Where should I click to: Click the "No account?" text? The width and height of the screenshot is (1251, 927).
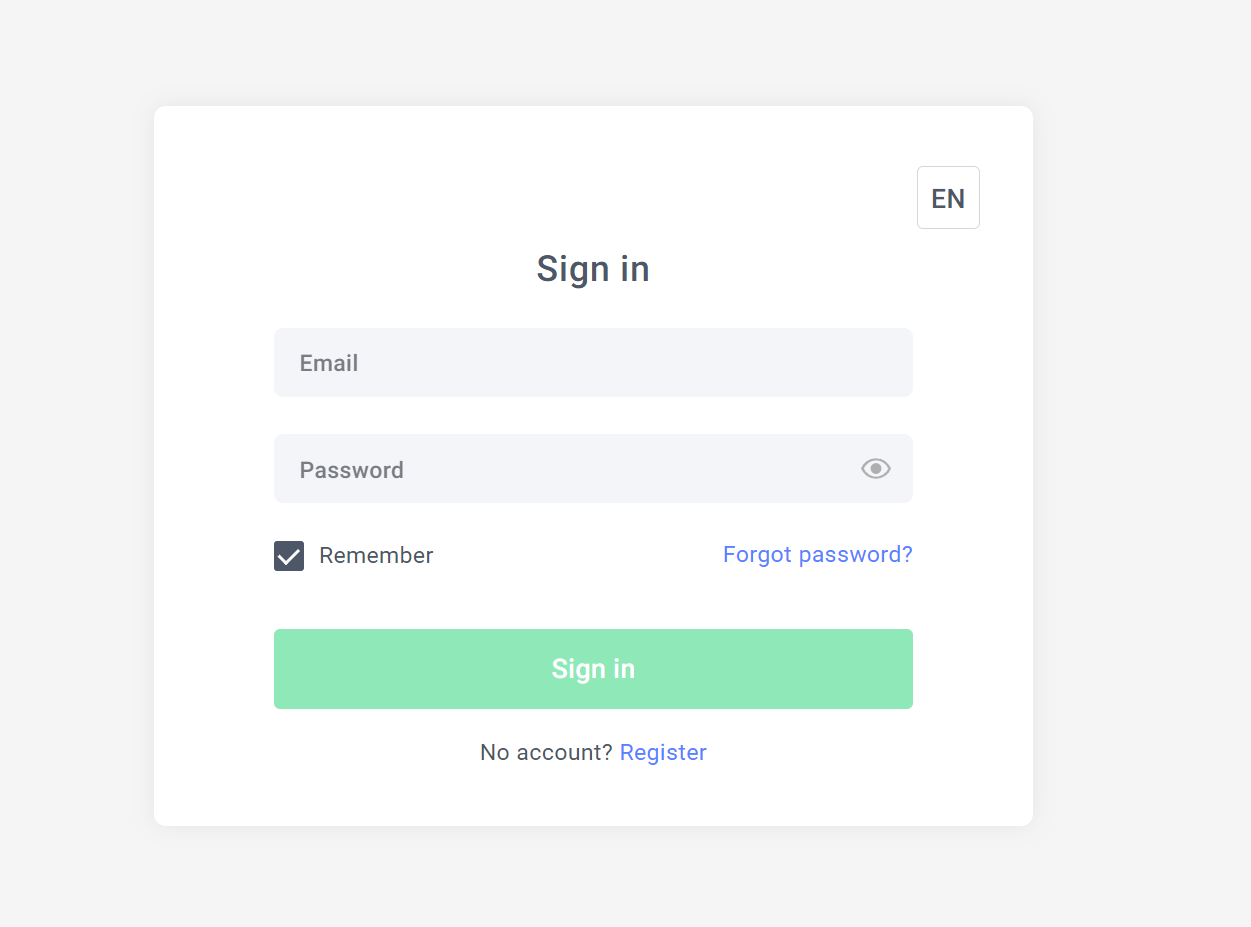pyautogui.click(x=546, y=752)
